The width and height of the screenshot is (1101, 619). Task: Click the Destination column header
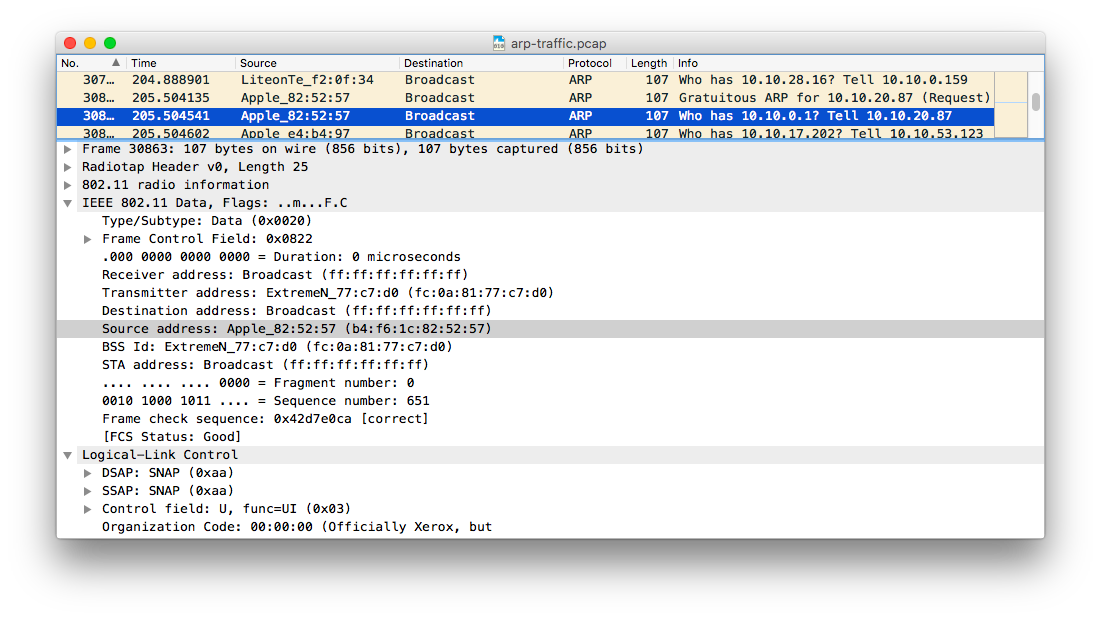click(481, 63)
